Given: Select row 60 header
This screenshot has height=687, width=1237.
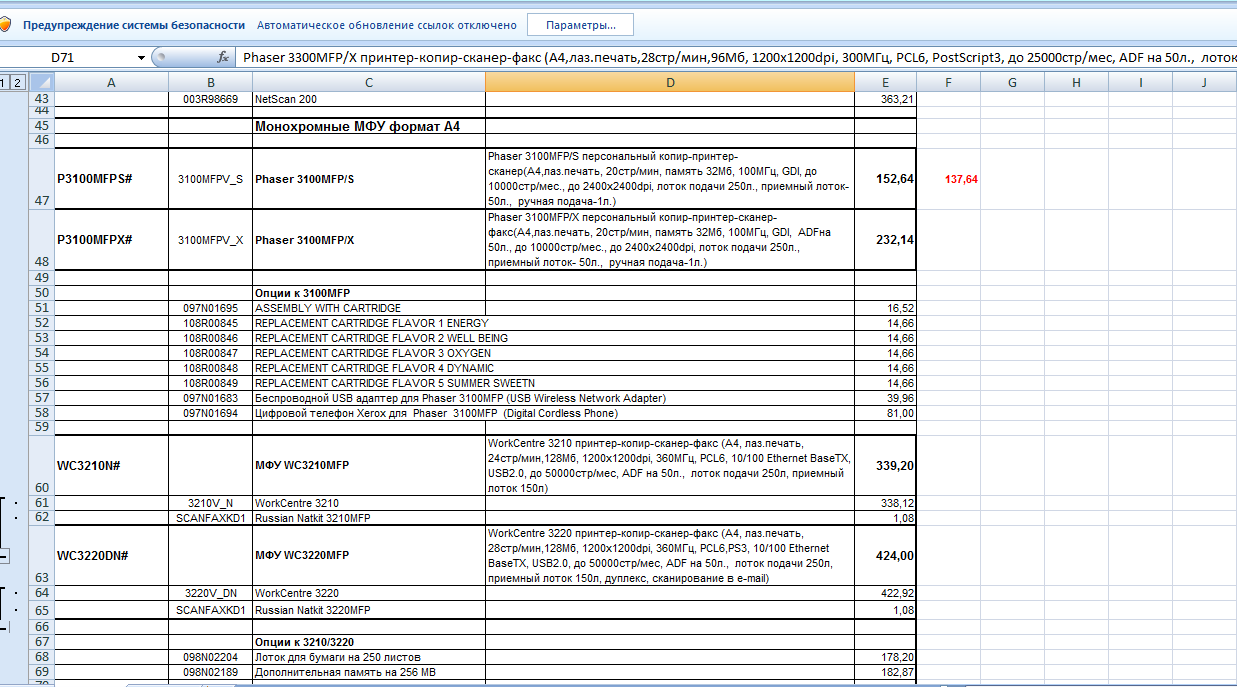Looking at the screenshot, I should tap(41, 465).
